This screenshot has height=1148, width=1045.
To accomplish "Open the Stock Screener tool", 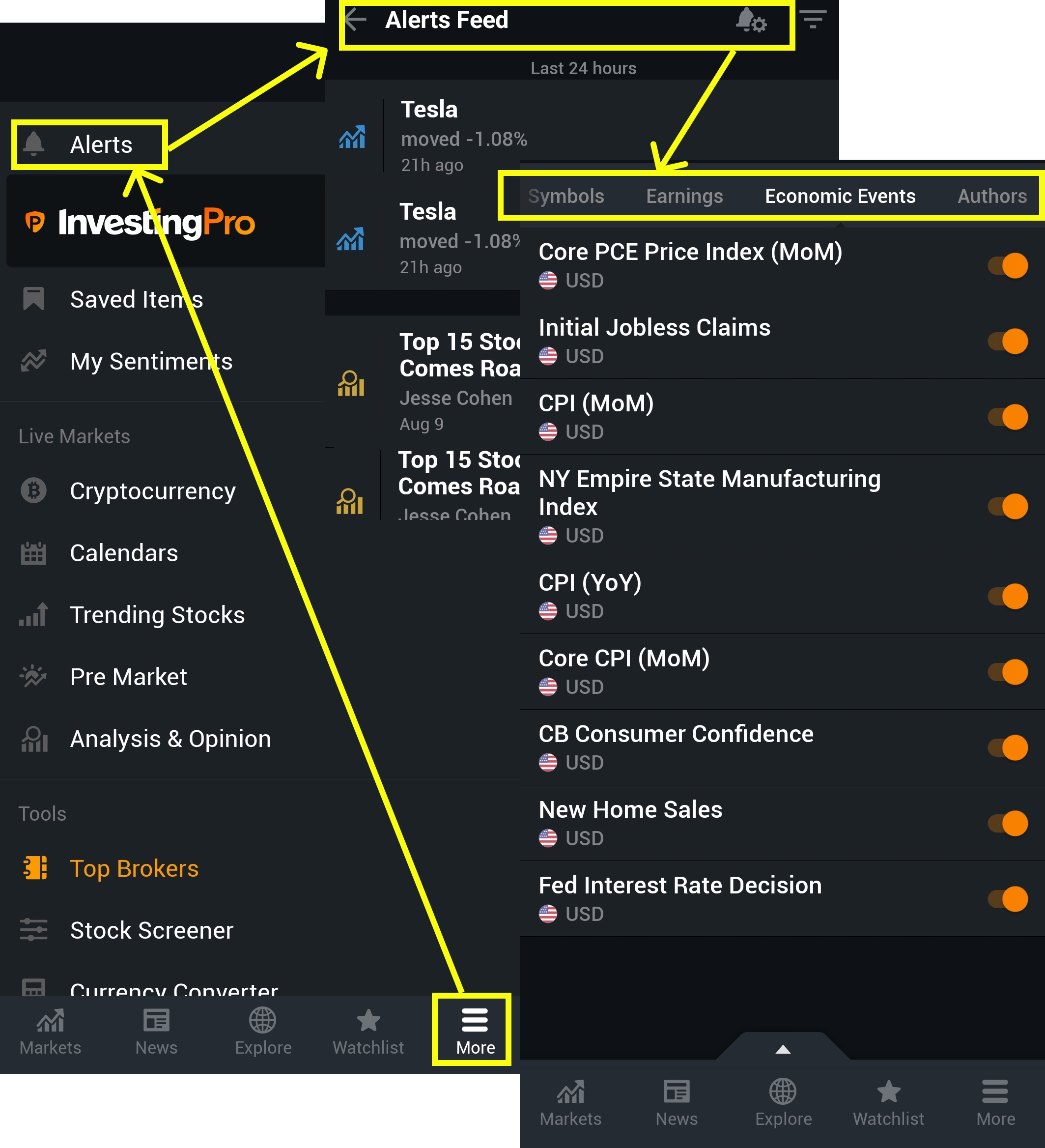I will point(151,930).
